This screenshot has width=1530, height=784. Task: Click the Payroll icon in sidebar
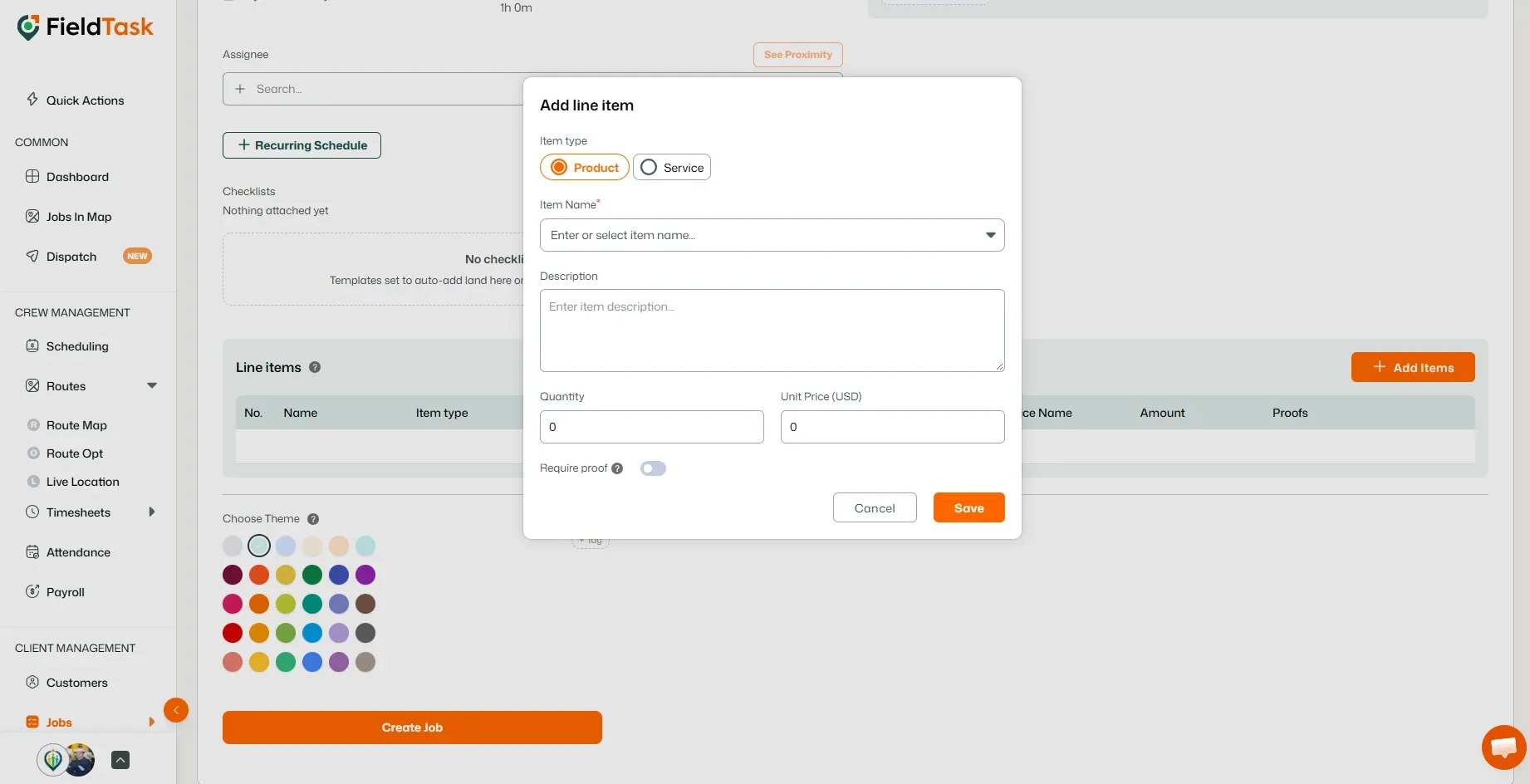[x=32, y=591]
